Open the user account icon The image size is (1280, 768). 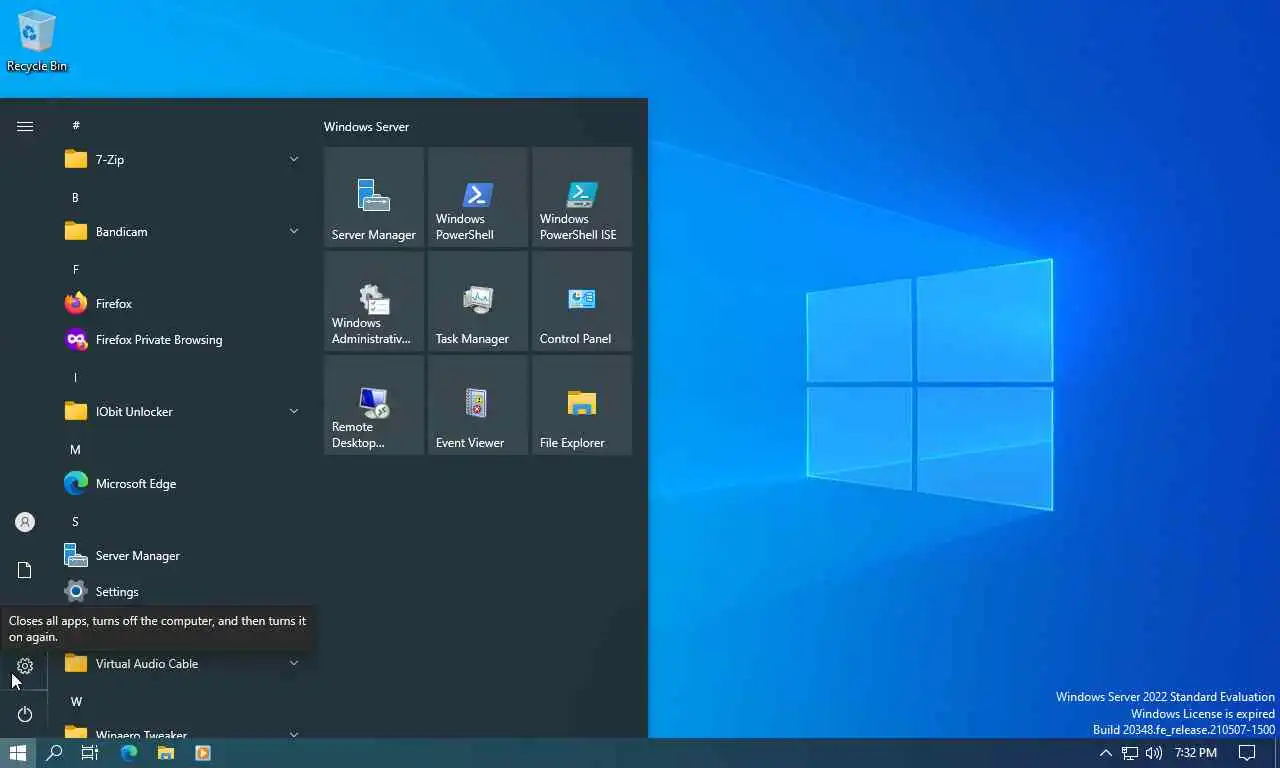pyautogui.click(x=25, y=522)
